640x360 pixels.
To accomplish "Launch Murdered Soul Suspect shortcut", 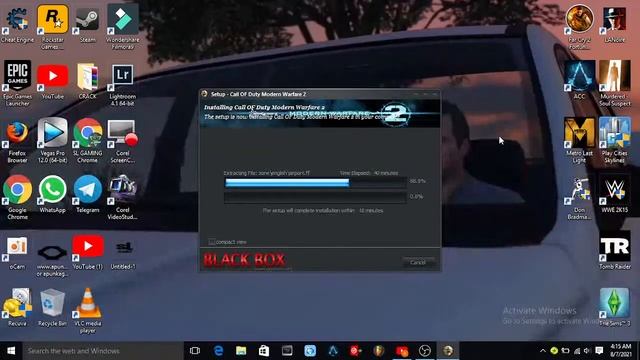I will (614, 84).
